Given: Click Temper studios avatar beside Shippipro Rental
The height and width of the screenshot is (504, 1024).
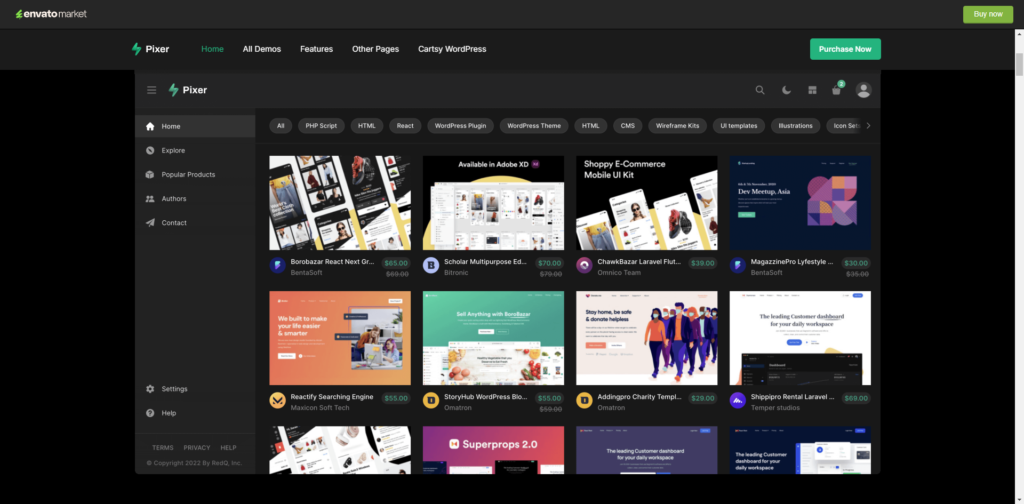Looking at the screenshot, I should [737, 401].
